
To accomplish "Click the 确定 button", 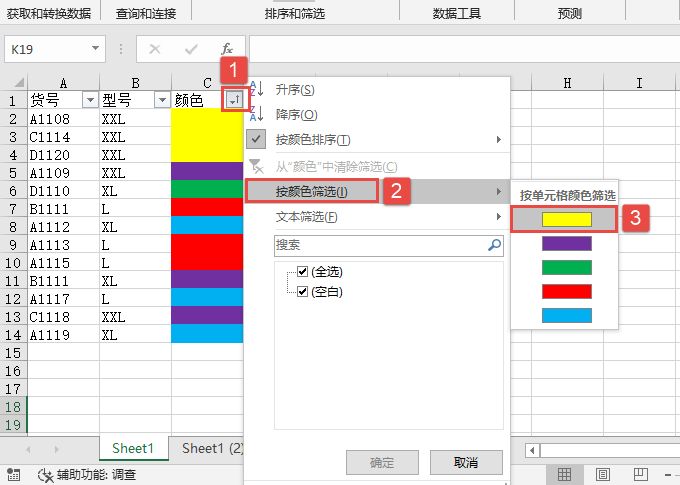I will pos(382,462).
